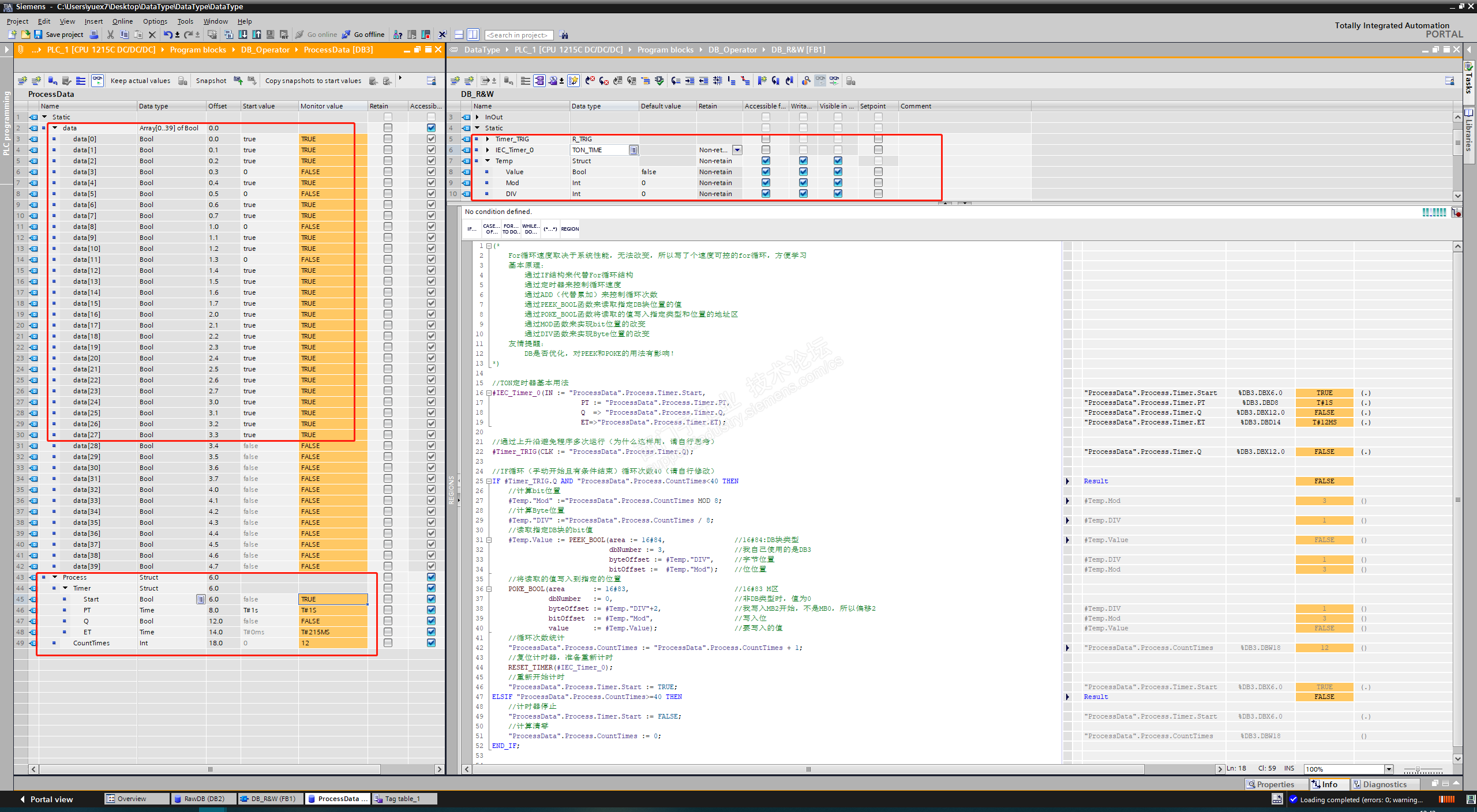Click the Monitor all glasses icon
The width and height of the screenshot is (1477, 812).
98,81
